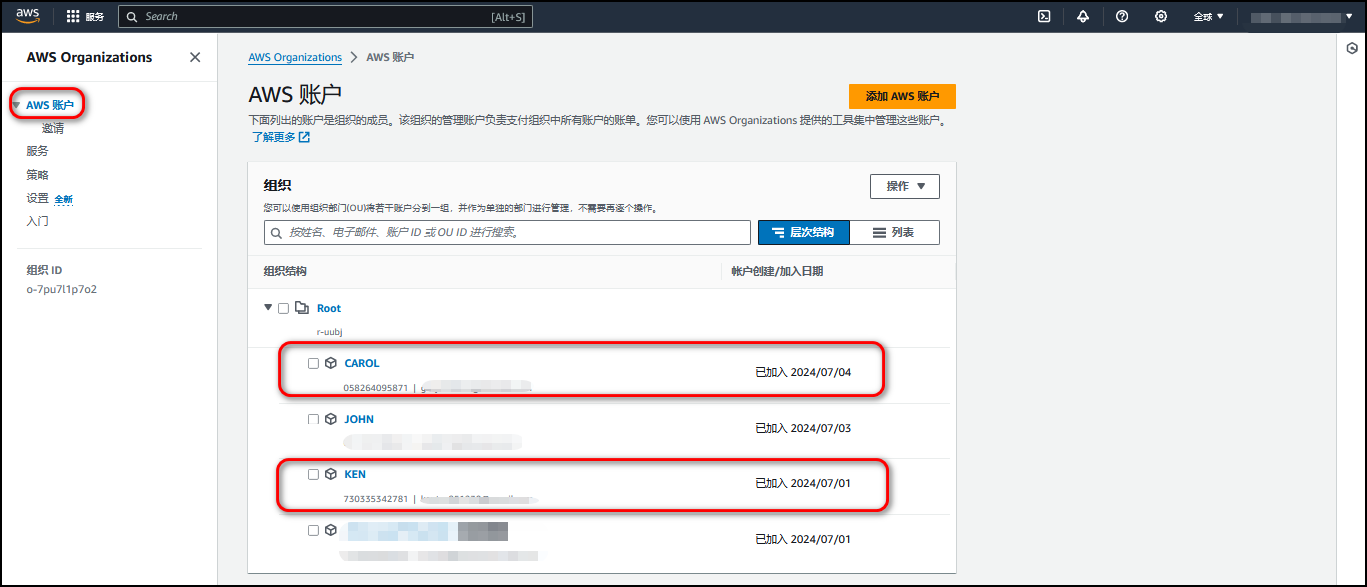Open the JOHN account link
The height and width of the screenshot is (587, 1367).
pos(359,419)
